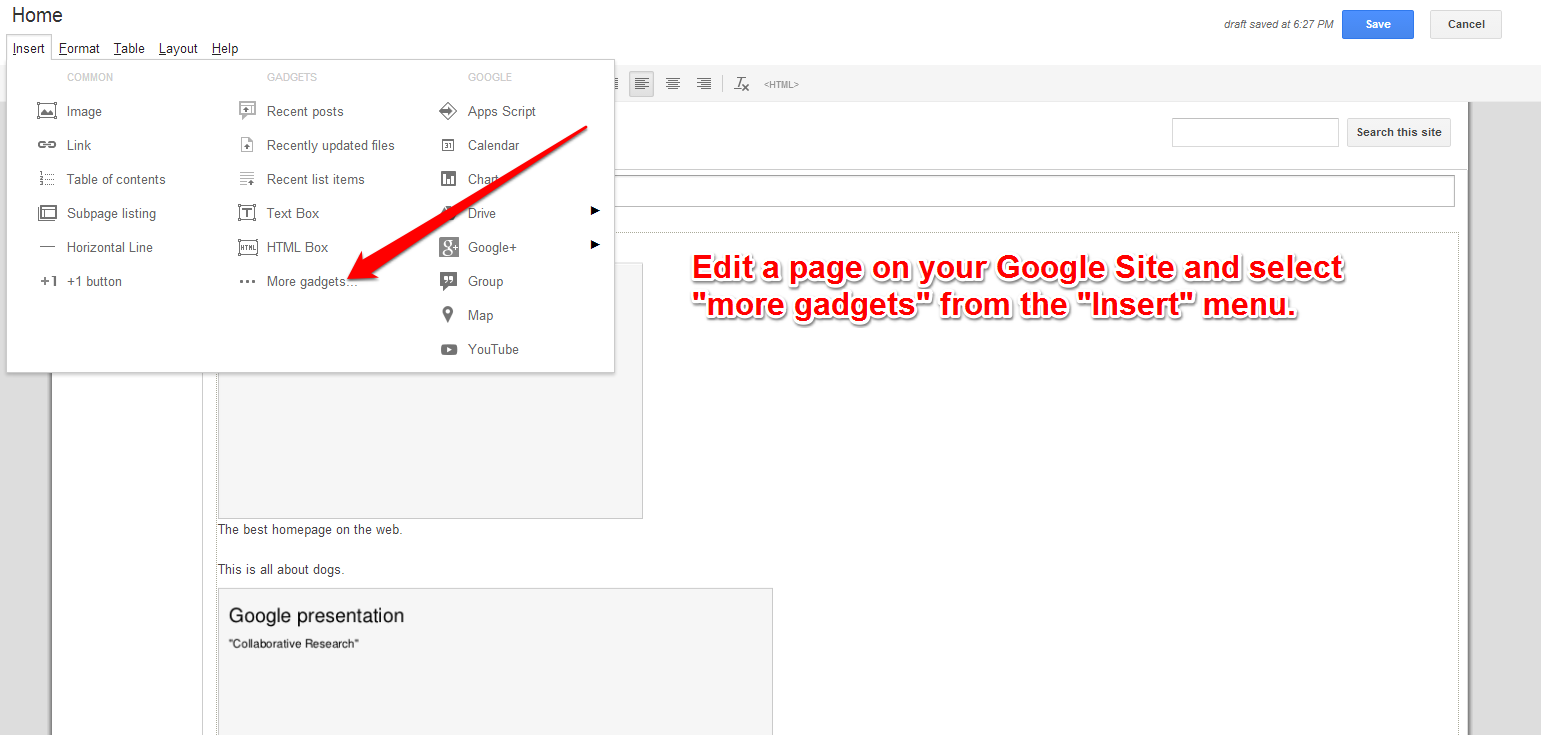1541x735 pixels.
Task: Click the text "The best homepage on the web."
Action: click(310, 530)
